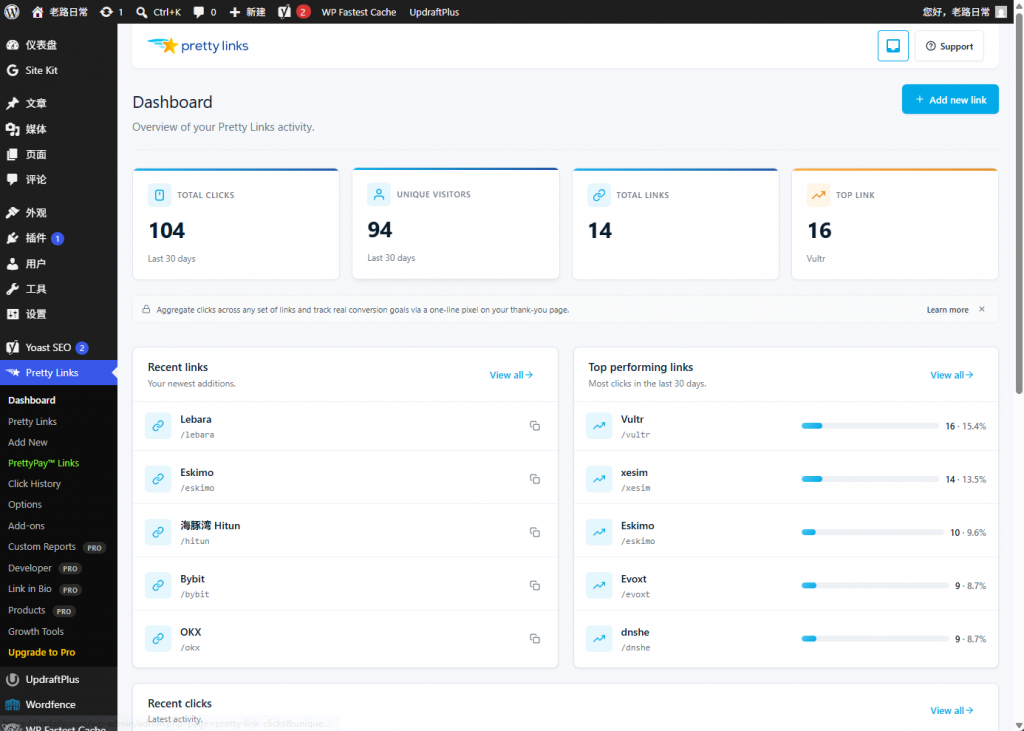1024x731 pixels.
Task: Dismiss the aggregate clicks notice
Action: coord(982,309)
